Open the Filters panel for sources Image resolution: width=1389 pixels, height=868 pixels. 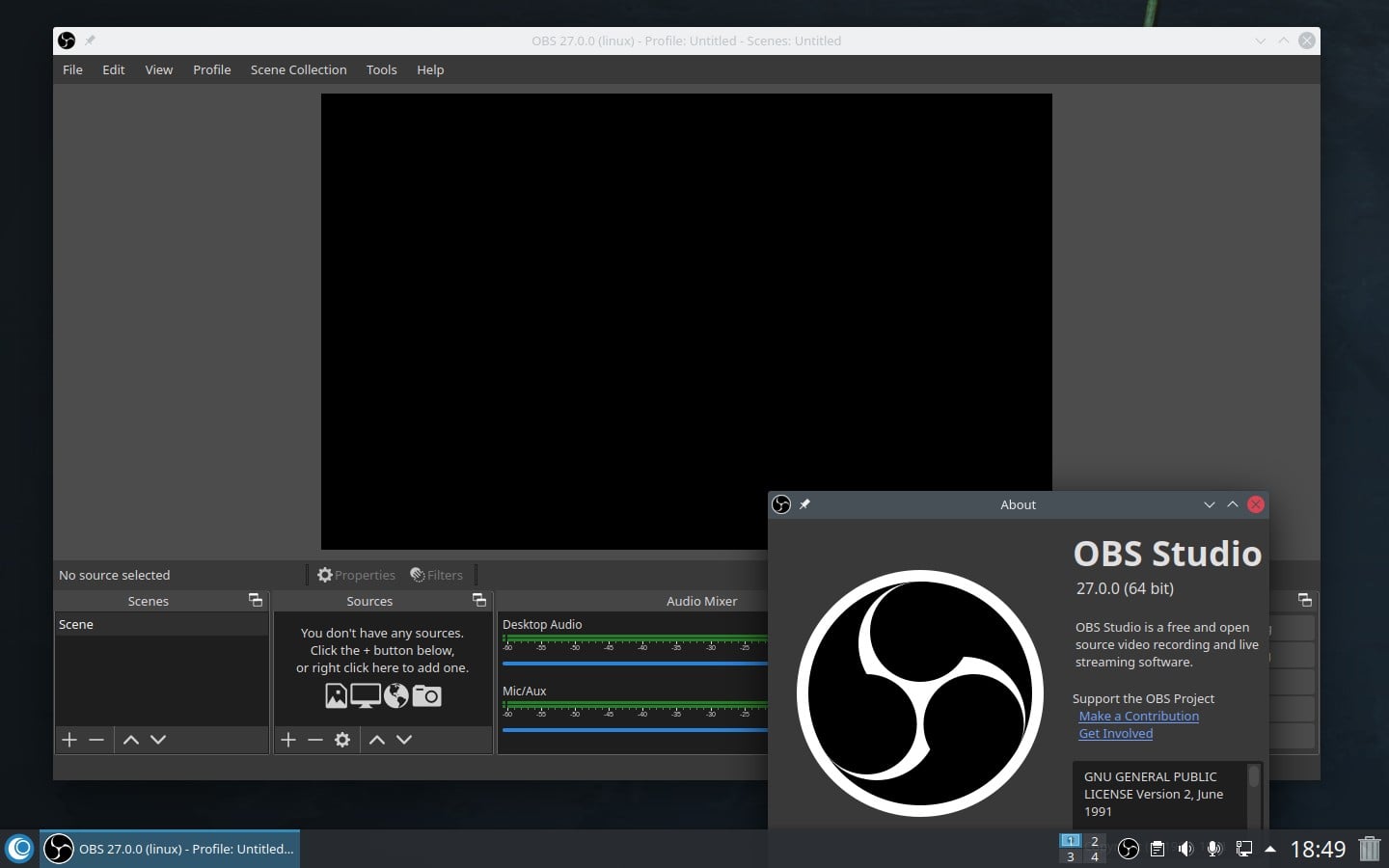pyautogui.click(x=436, y=575)
